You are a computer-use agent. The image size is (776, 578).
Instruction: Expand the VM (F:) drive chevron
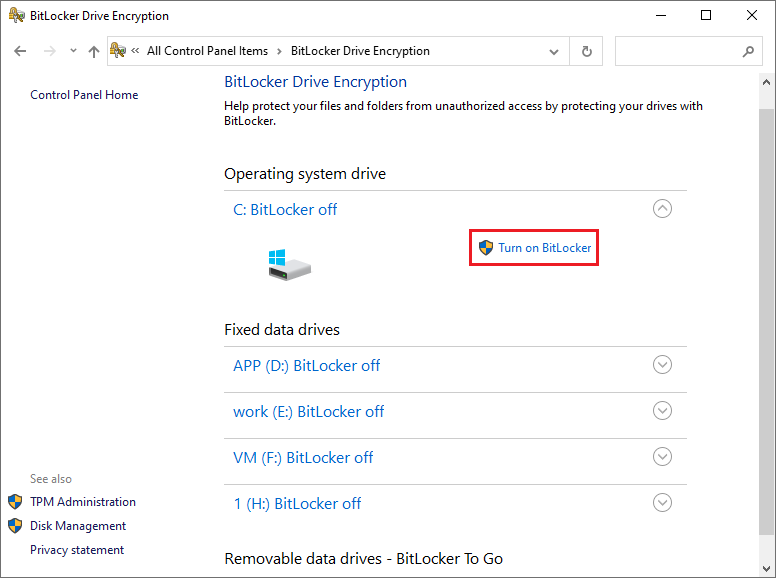662,457
